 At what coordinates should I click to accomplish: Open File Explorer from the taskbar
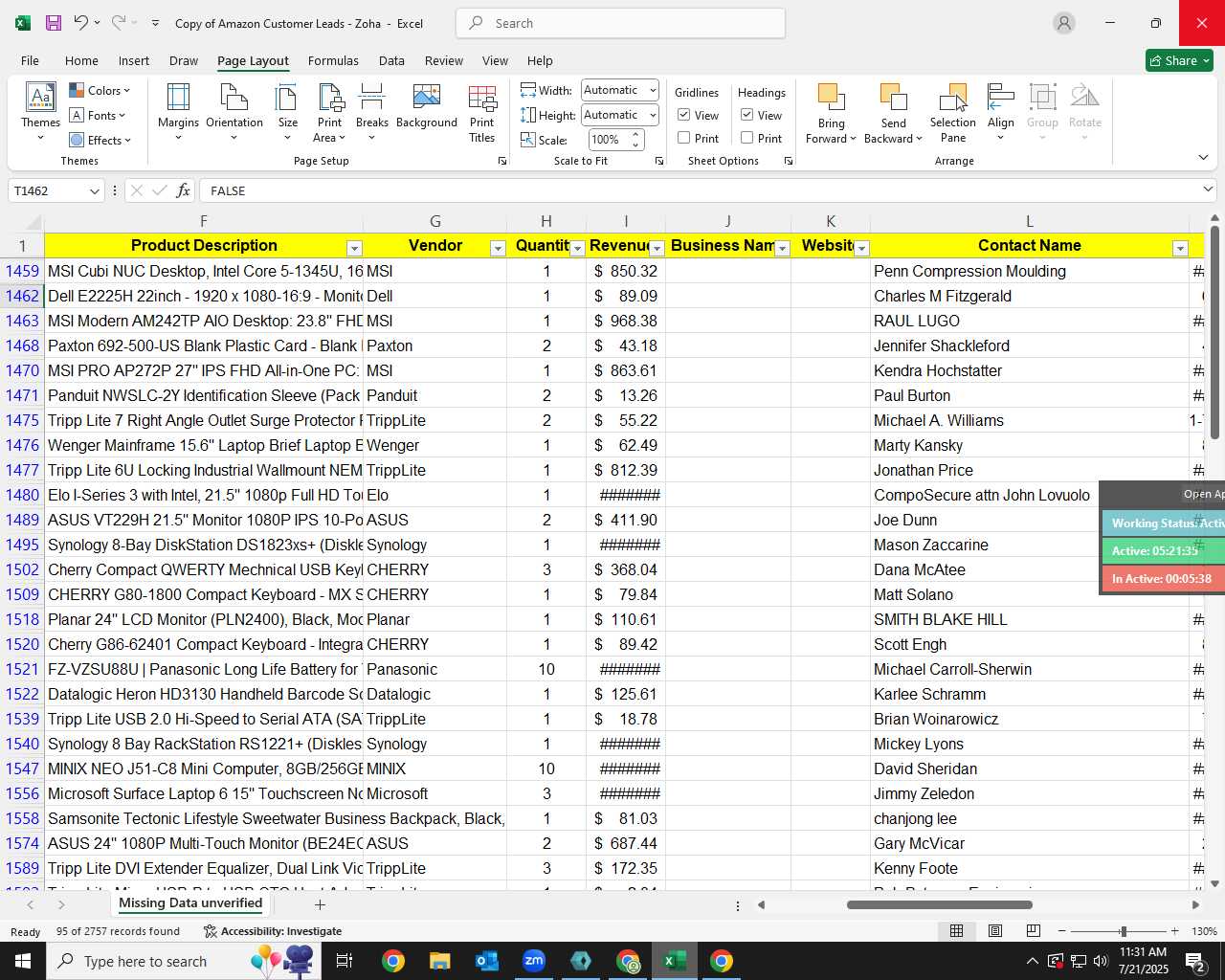point(440,961)
